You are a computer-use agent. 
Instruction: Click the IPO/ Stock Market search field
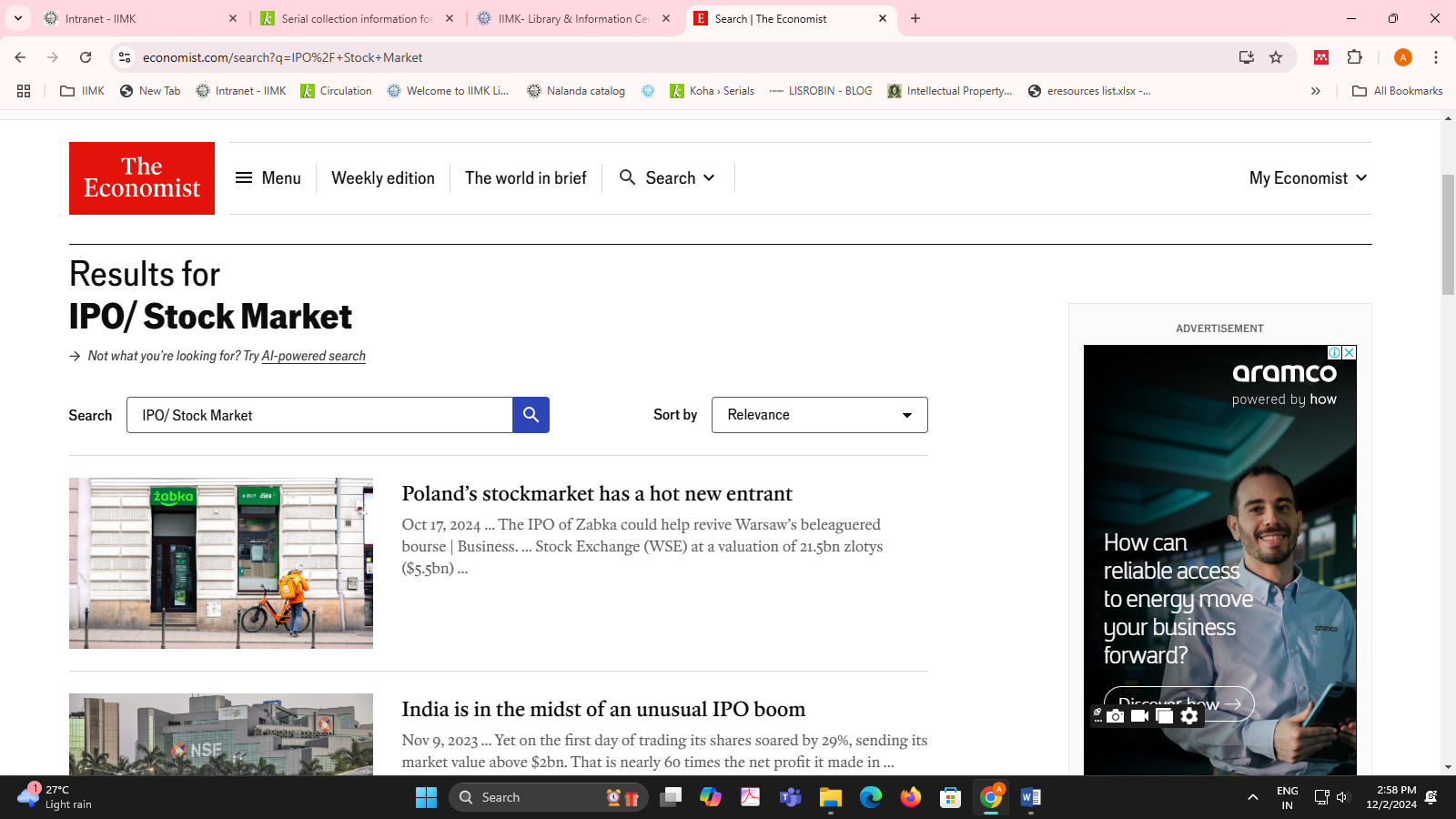click(x=318, y=415)
